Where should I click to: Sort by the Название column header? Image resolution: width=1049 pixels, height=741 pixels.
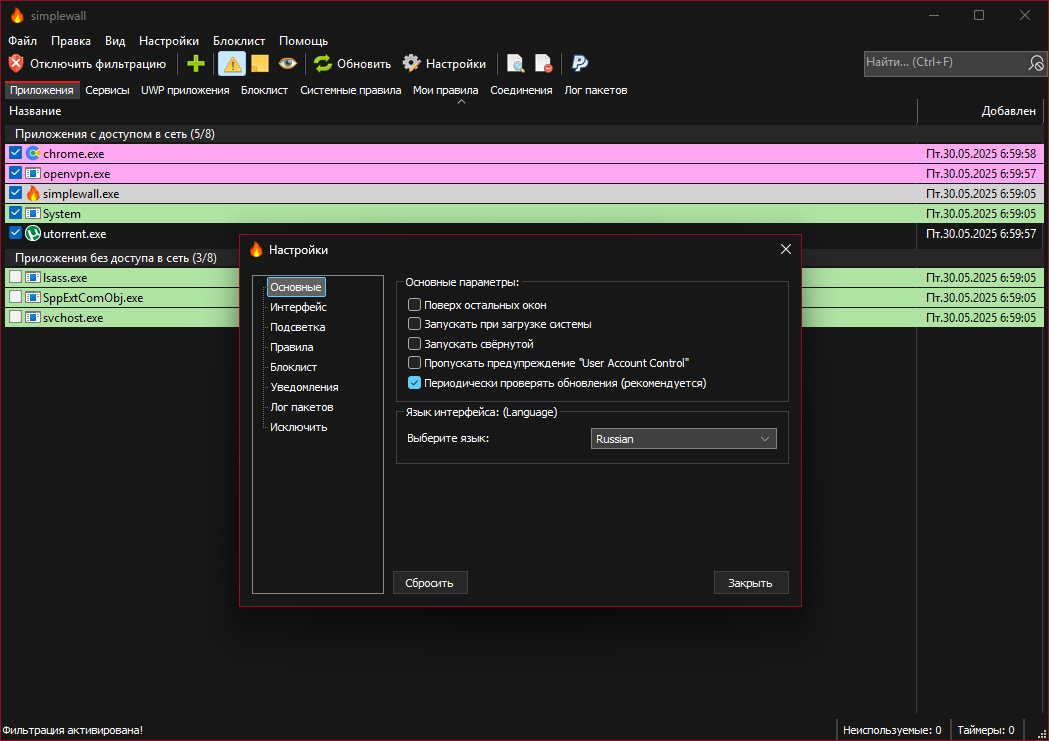click(x=460, y=111)
